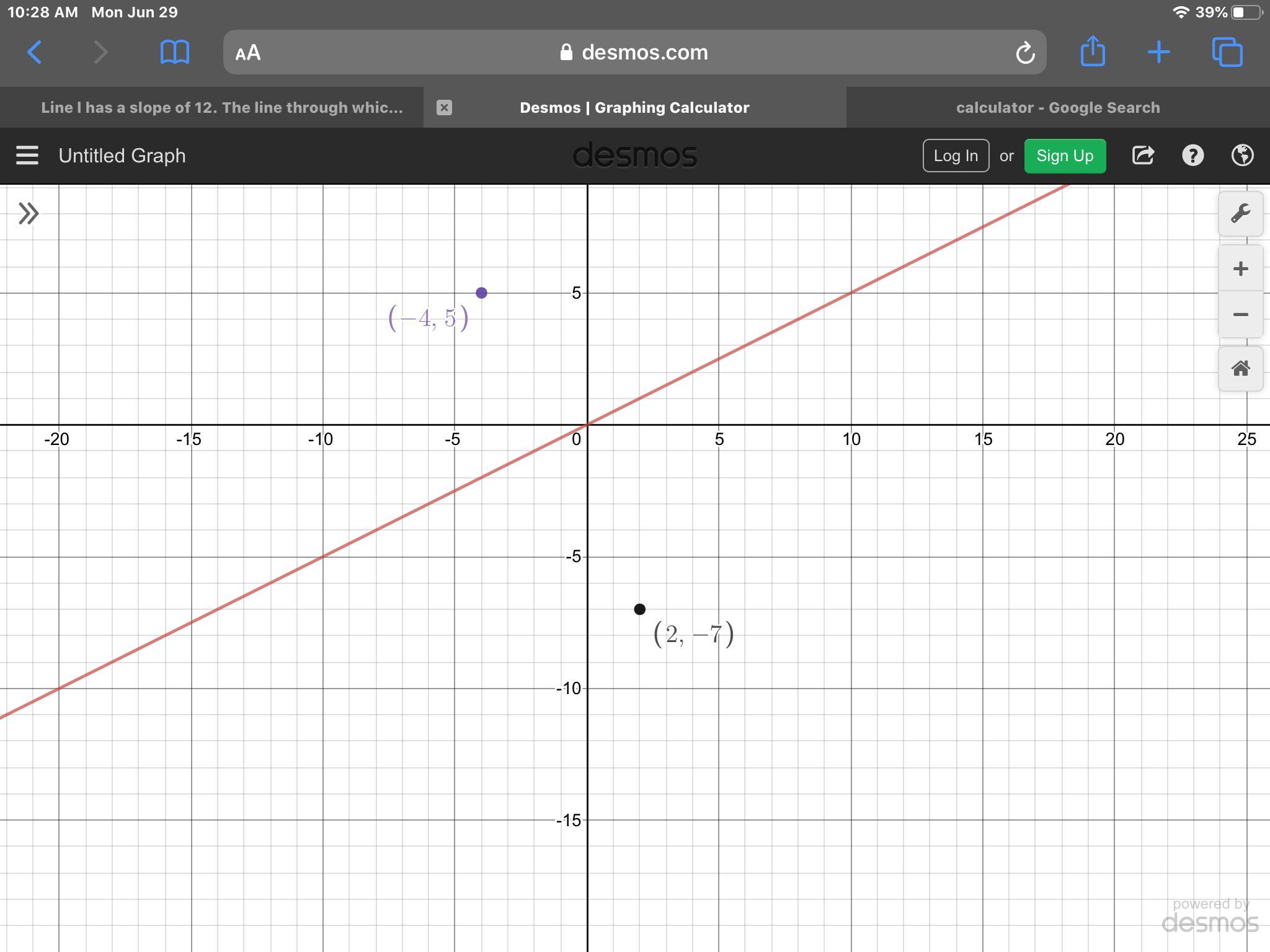Zoom out with the minus button
1270x952 pixels.
(1240, 315)
